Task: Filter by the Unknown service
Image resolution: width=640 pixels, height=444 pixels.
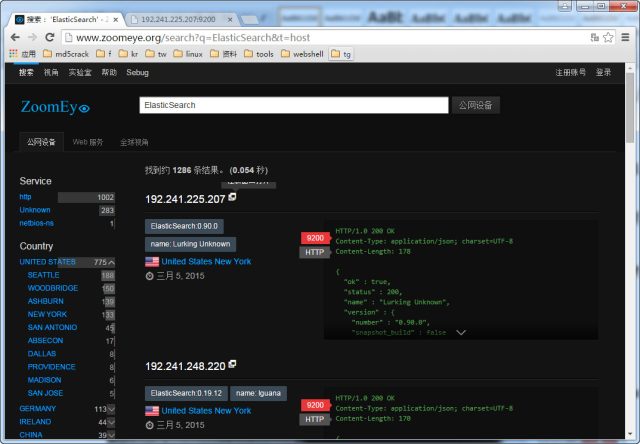Action: pyautogui.click(x=35, y=210)
